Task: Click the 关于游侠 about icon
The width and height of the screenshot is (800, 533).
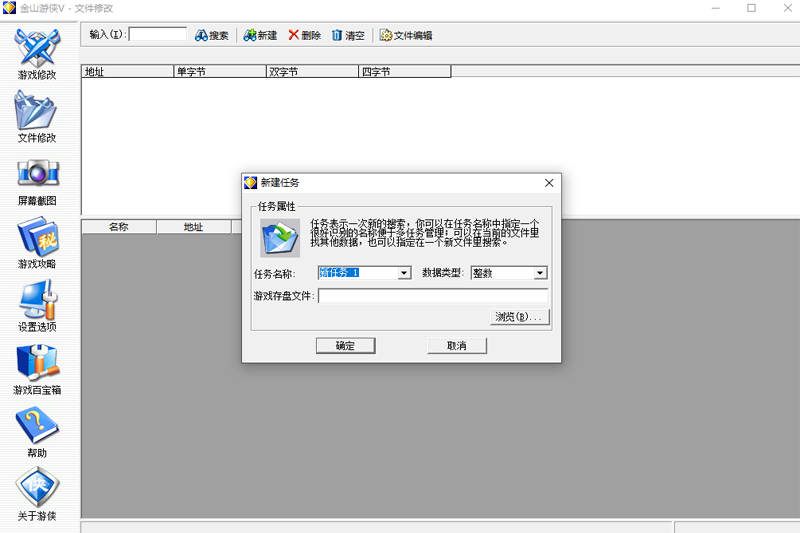Action: point(37,490)
